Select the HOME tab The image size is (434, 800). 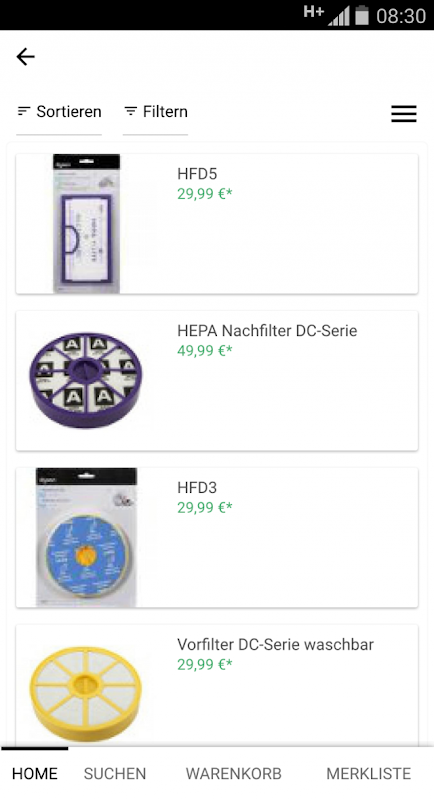35,773
